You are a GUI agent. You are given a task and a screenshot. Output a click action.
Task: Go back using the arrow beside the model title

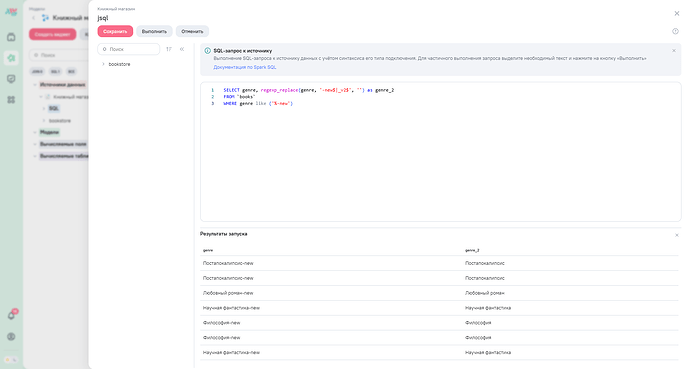tap(33, 18)
